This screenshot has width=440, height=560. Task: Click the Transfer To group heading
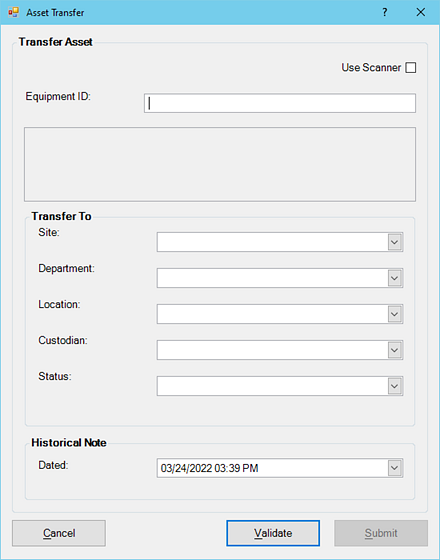61,216
